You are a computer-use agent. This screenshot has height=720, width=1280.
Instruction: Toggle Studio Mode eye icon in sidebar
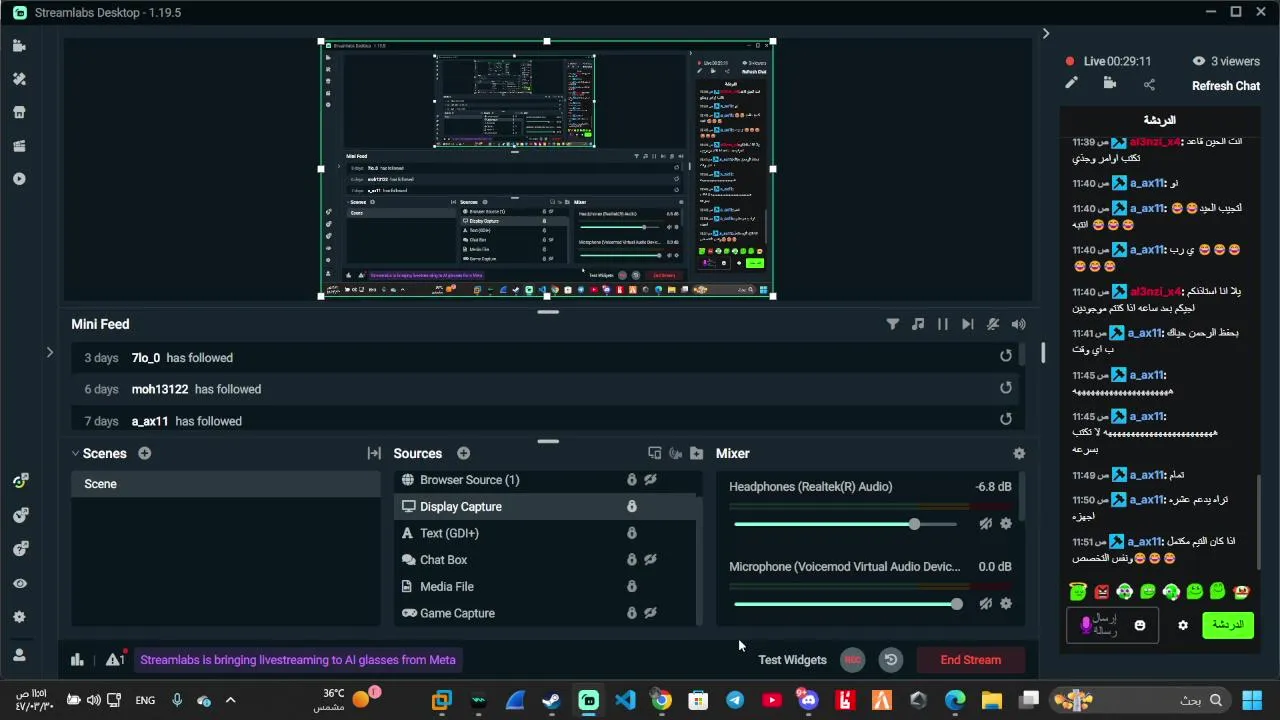[x=20, y=583]
